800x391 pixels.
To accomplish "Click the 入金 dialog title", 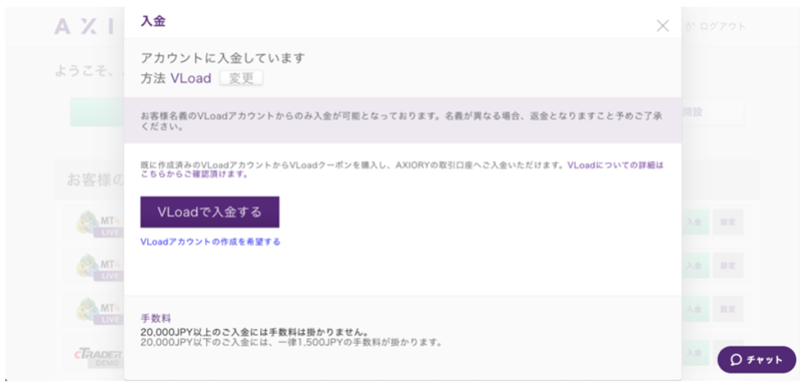I will (x=153, y=21).
